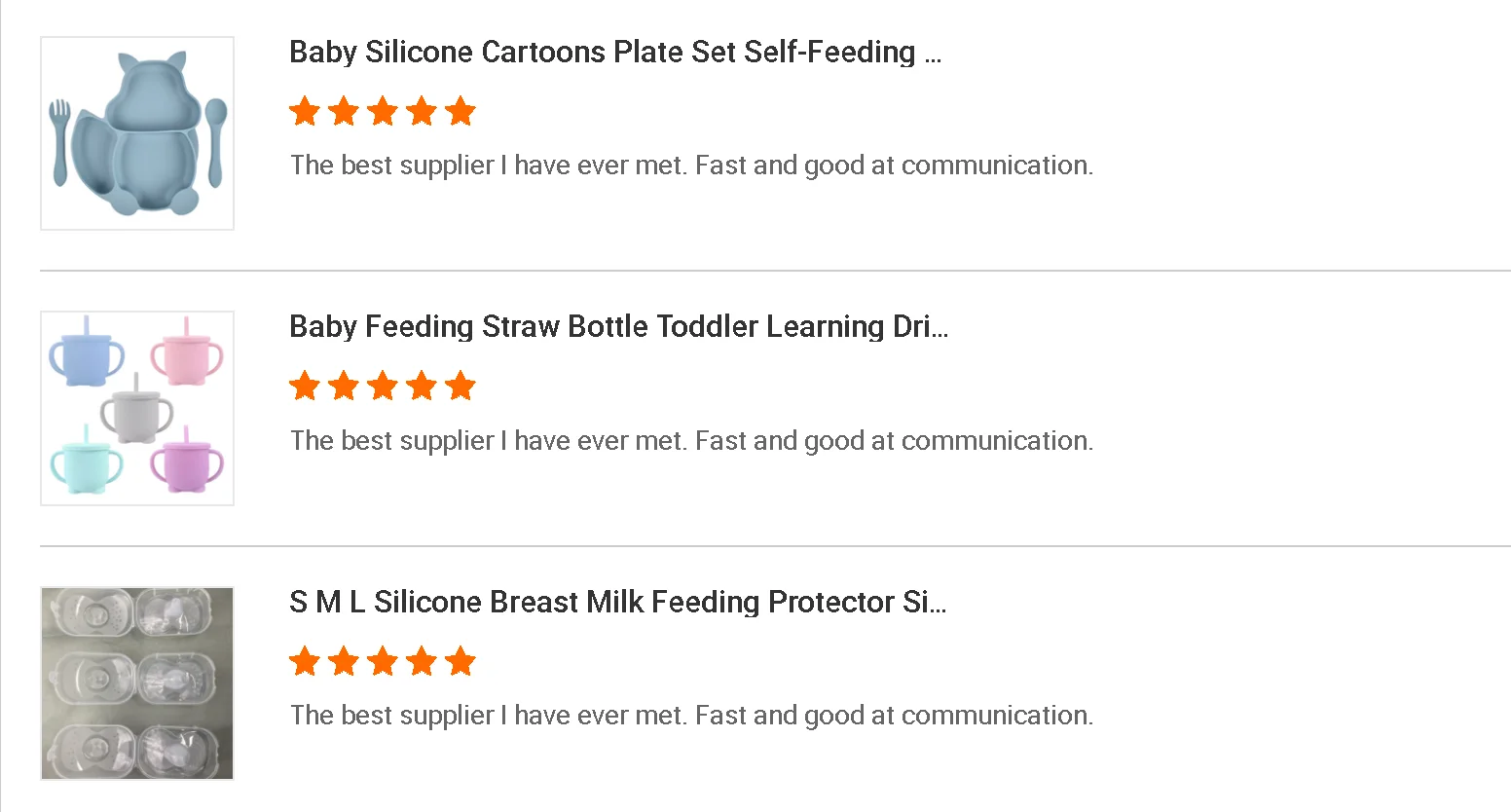Select review text under Breast Milk Protector rating

coord(691,716)
